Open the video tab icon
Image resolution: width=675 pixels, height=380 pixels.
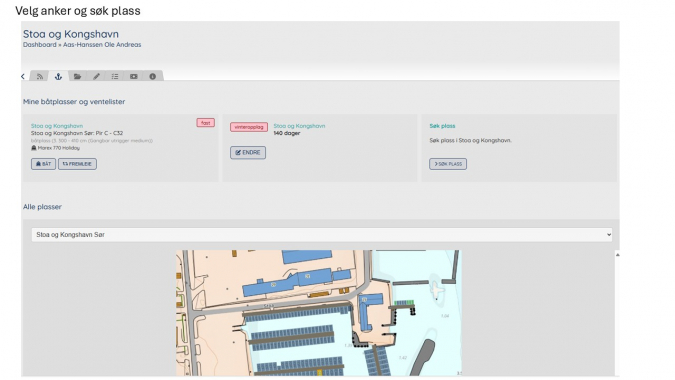tap(134, 76)
